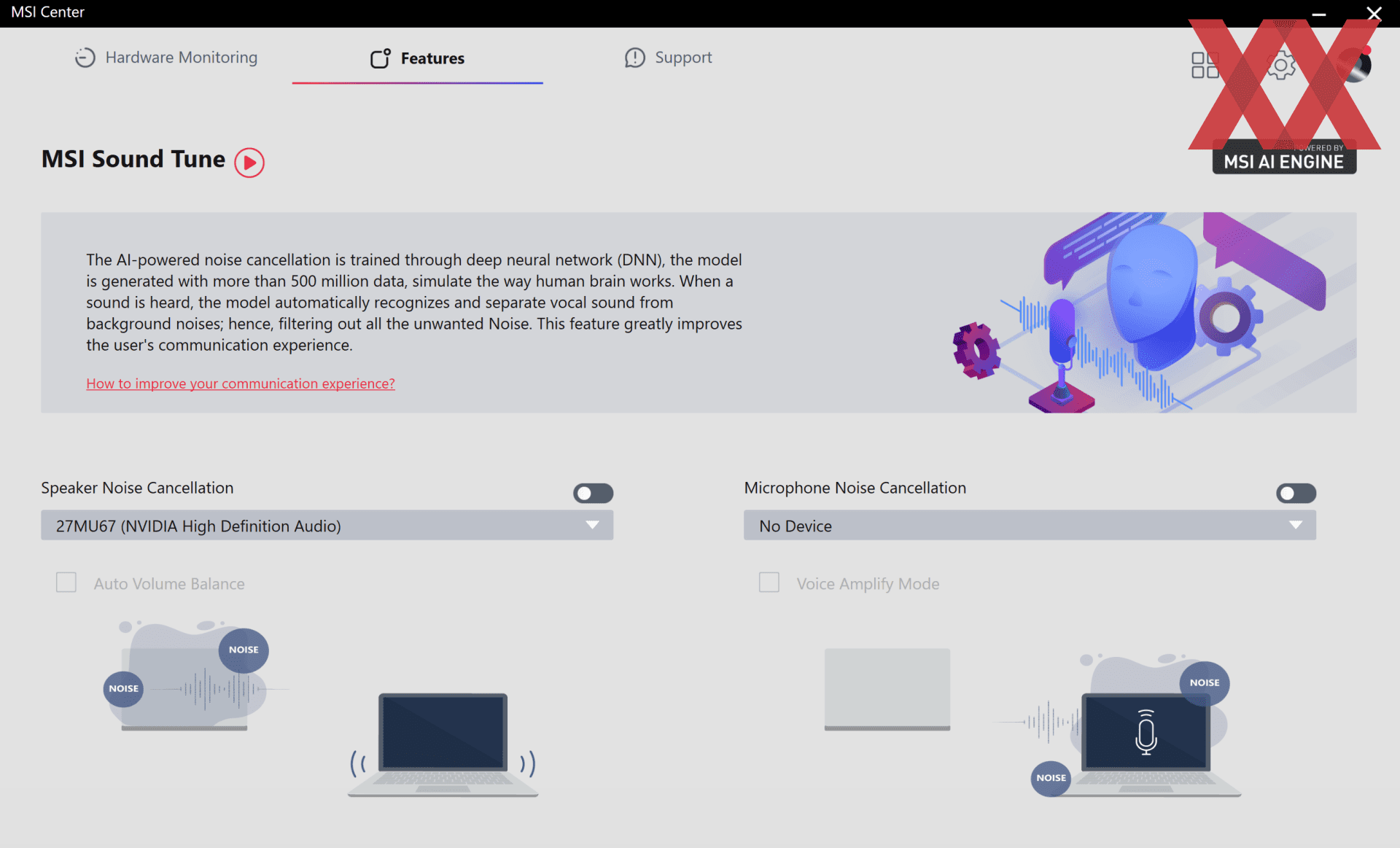Click the Auto Volume Balance label
This screenshot has height=848, width=1400.
(x=169, y=584)
